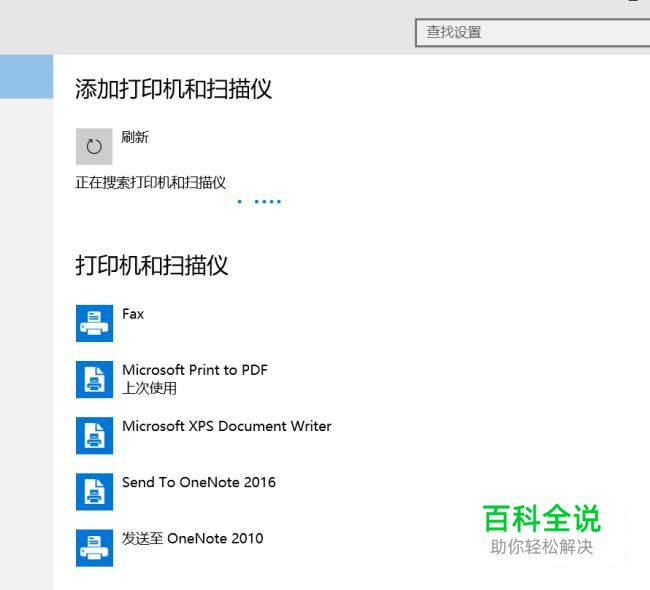Click the 打印机和扫描仪 section heading
The width and height of the screenshot is (650, 590).
pos(152,265)
